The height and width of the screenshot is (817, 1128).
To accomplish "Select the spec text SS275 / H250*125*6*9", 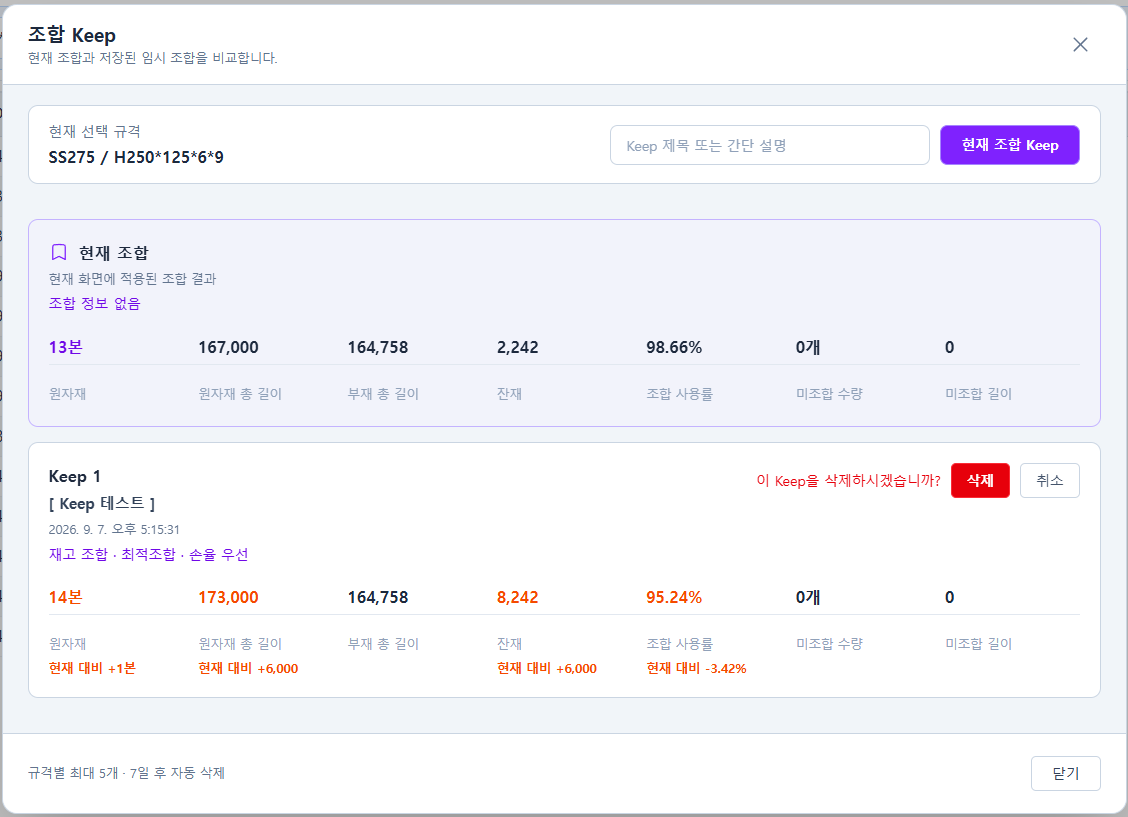I will 136,157.
